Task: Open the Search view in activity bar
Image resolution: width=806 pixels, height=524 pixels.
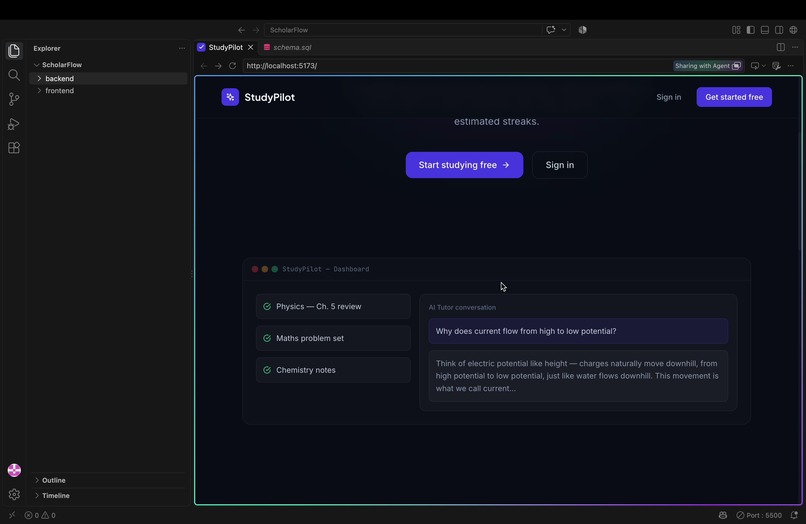Action: 14,75
